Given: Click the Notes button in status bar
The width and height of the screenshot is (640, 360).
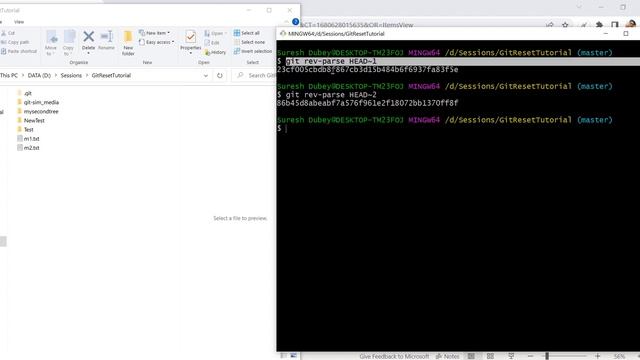Looking at the screenshot, I should pos(447,356).
